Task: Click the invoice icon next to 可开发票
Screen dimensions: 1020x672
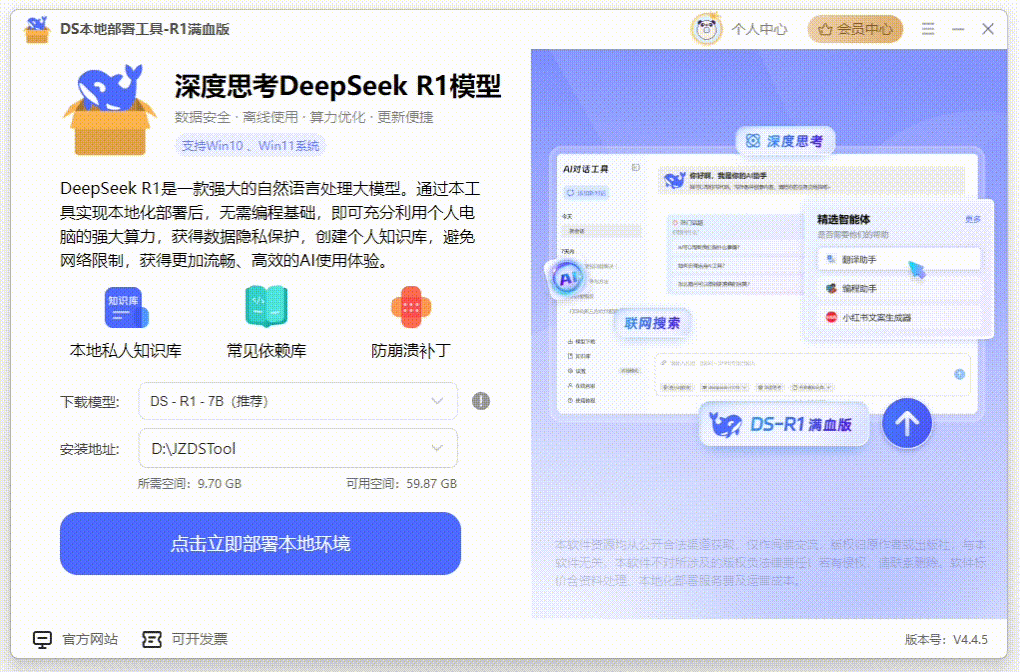Action: 152,638
